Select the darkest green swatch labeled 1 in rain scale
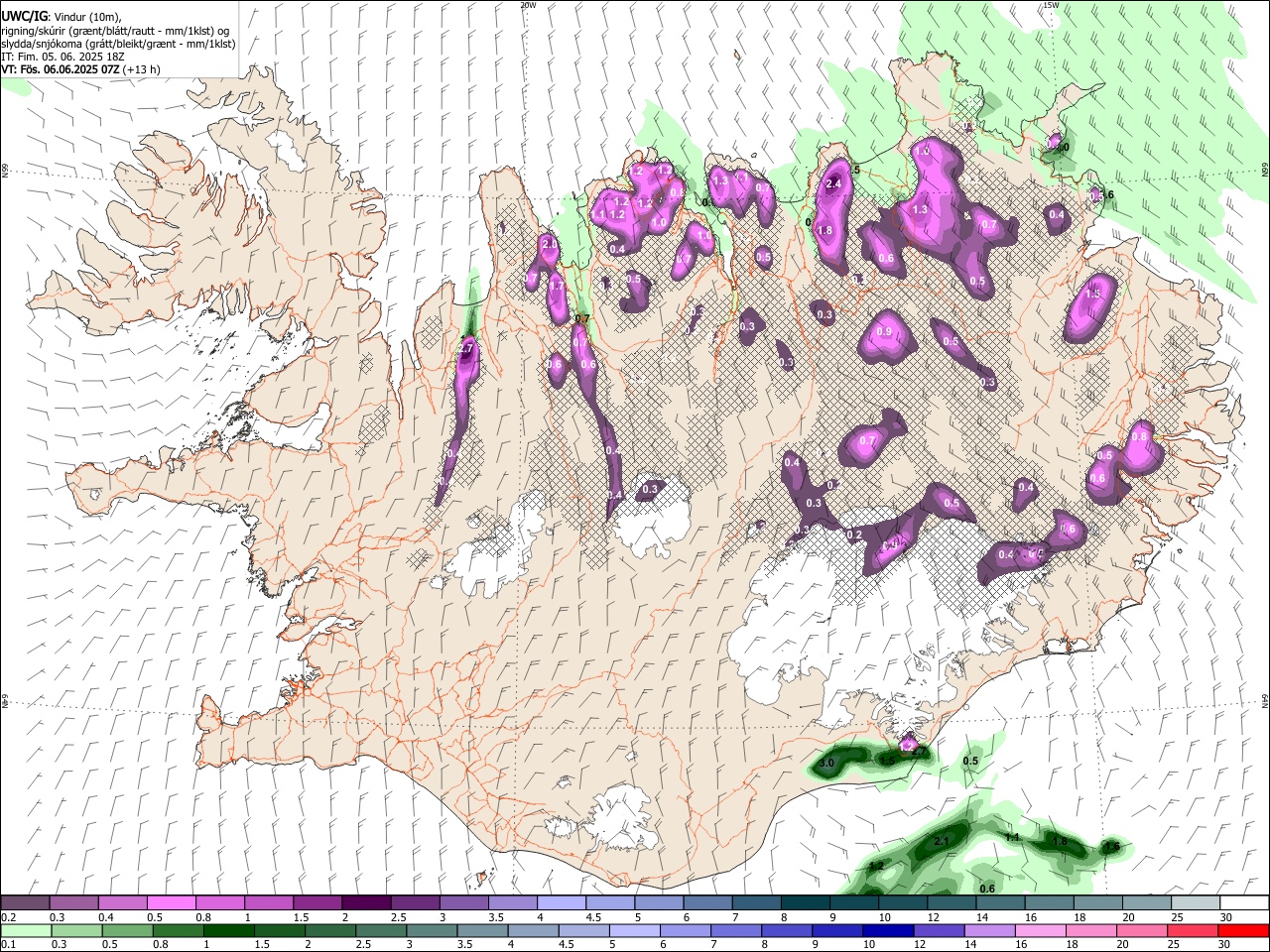Screen dimensions: 1270x952 [x=228, y=931]
